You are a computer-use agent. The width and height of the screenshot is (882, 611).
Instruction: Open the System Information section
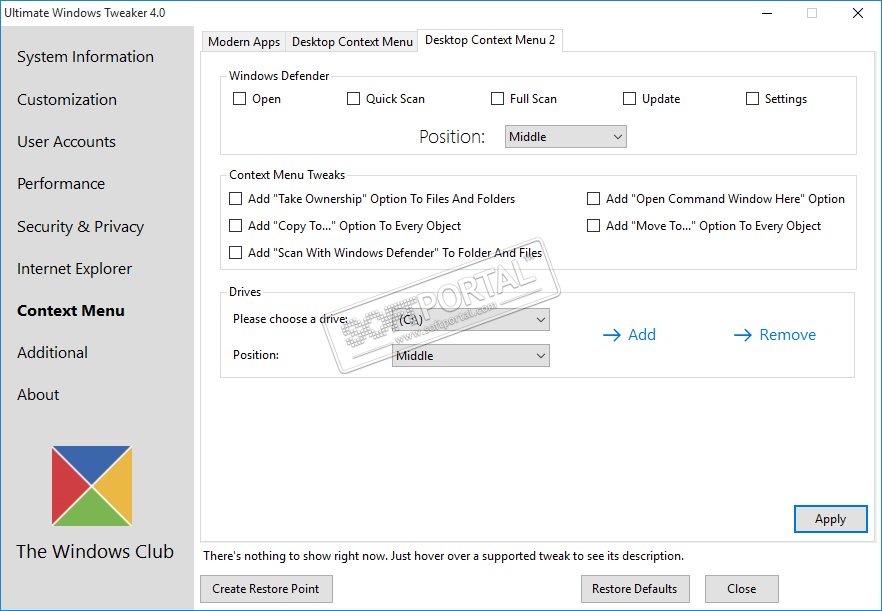(x=86, y=57)
